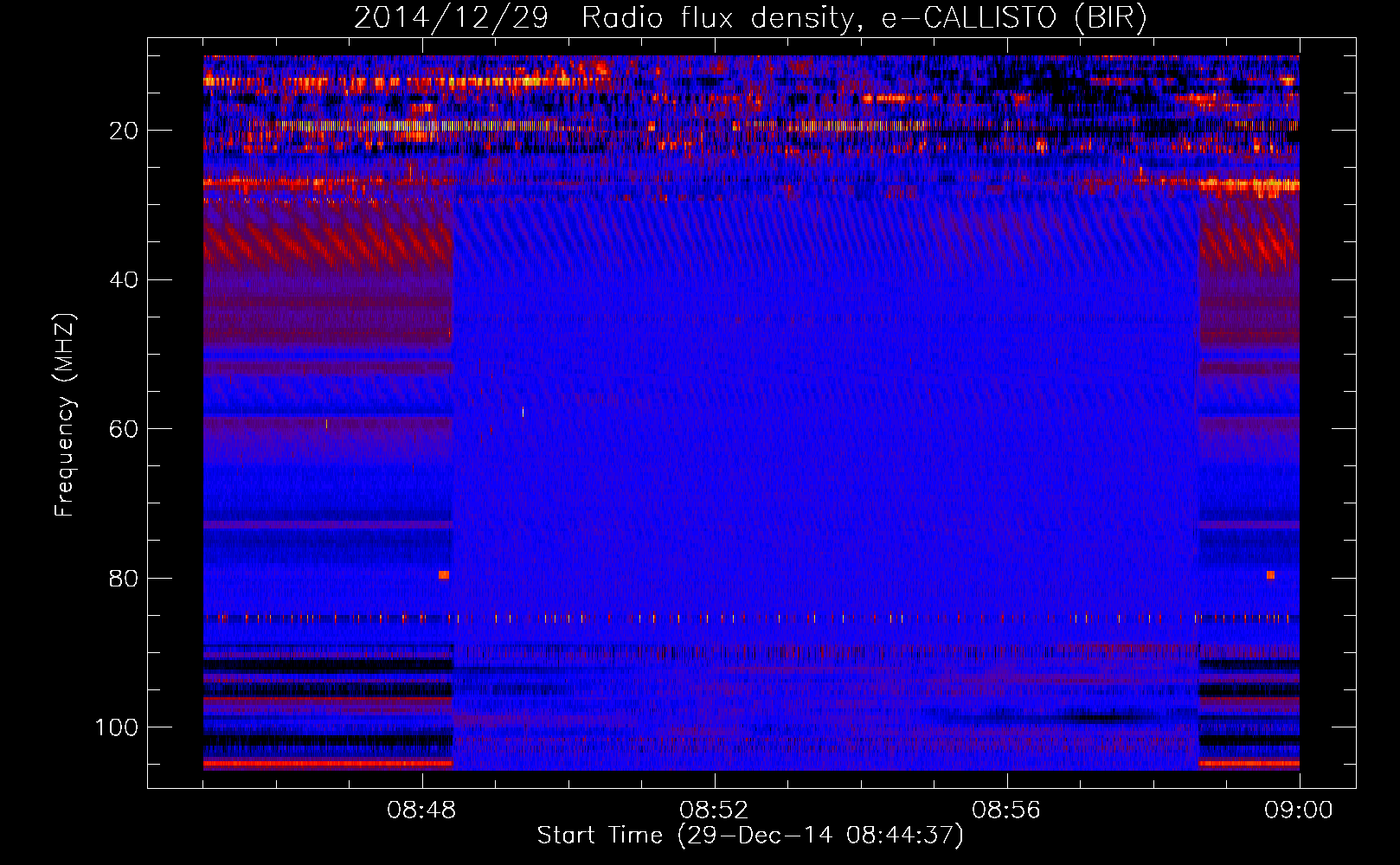Click the 'Start Time (29-Dec-14 08:44:37)' label
This screenshot has height=865, width=1400.
pos(750,836)
